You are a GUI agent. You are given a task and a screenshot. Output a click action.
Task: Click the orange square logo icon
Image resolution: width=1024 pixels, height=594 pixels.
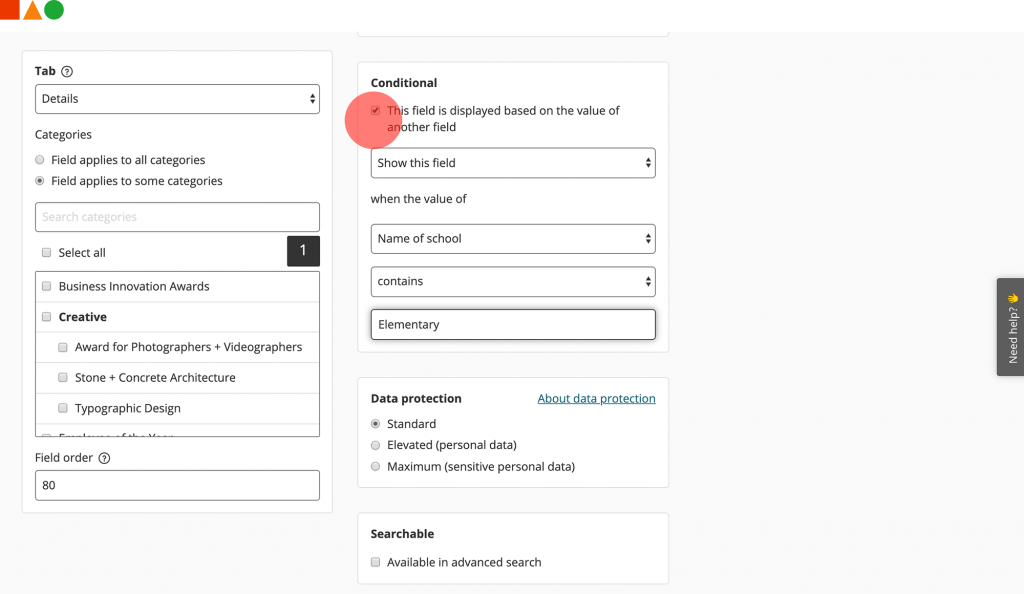click(10, 10)
